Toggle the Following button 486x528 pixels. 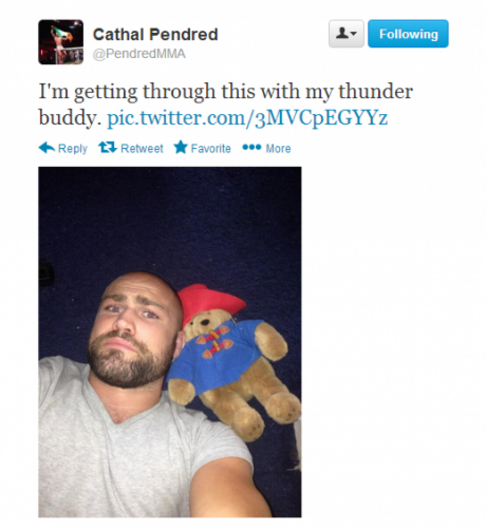pos(408,34)
